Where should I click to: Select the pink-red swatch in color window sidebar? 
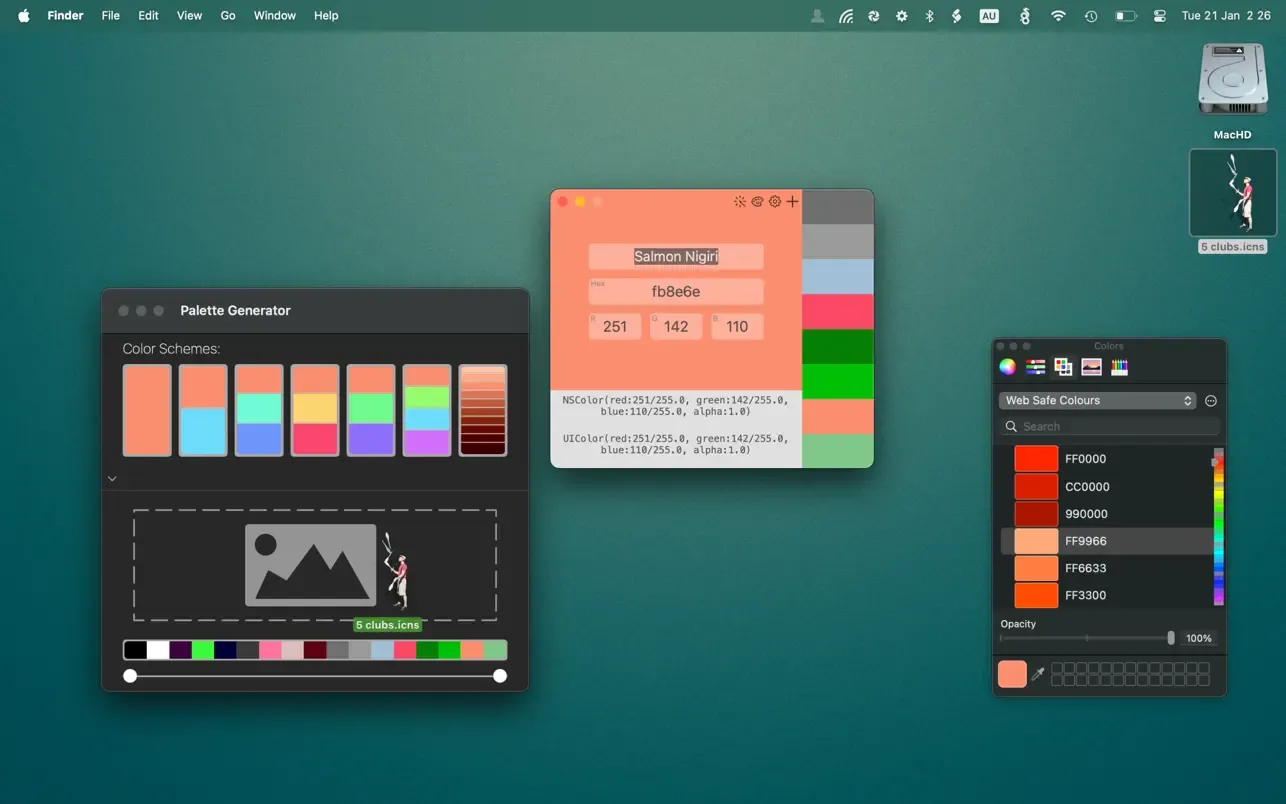point(838,312)
